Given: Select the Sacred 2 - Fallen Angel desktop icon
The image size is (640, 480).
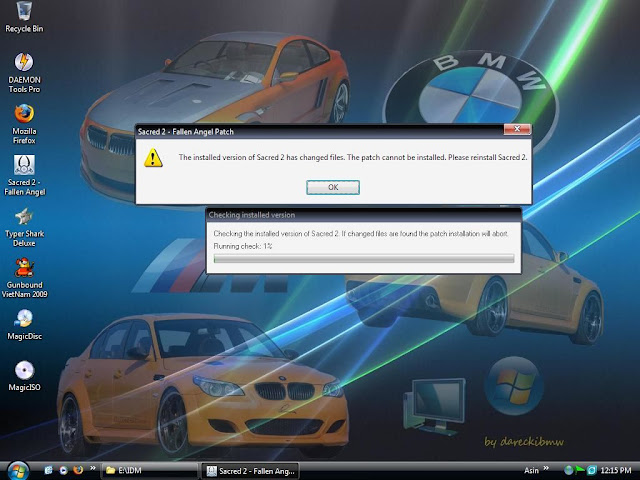Looking at the screenshot, I should click(24, 176).
